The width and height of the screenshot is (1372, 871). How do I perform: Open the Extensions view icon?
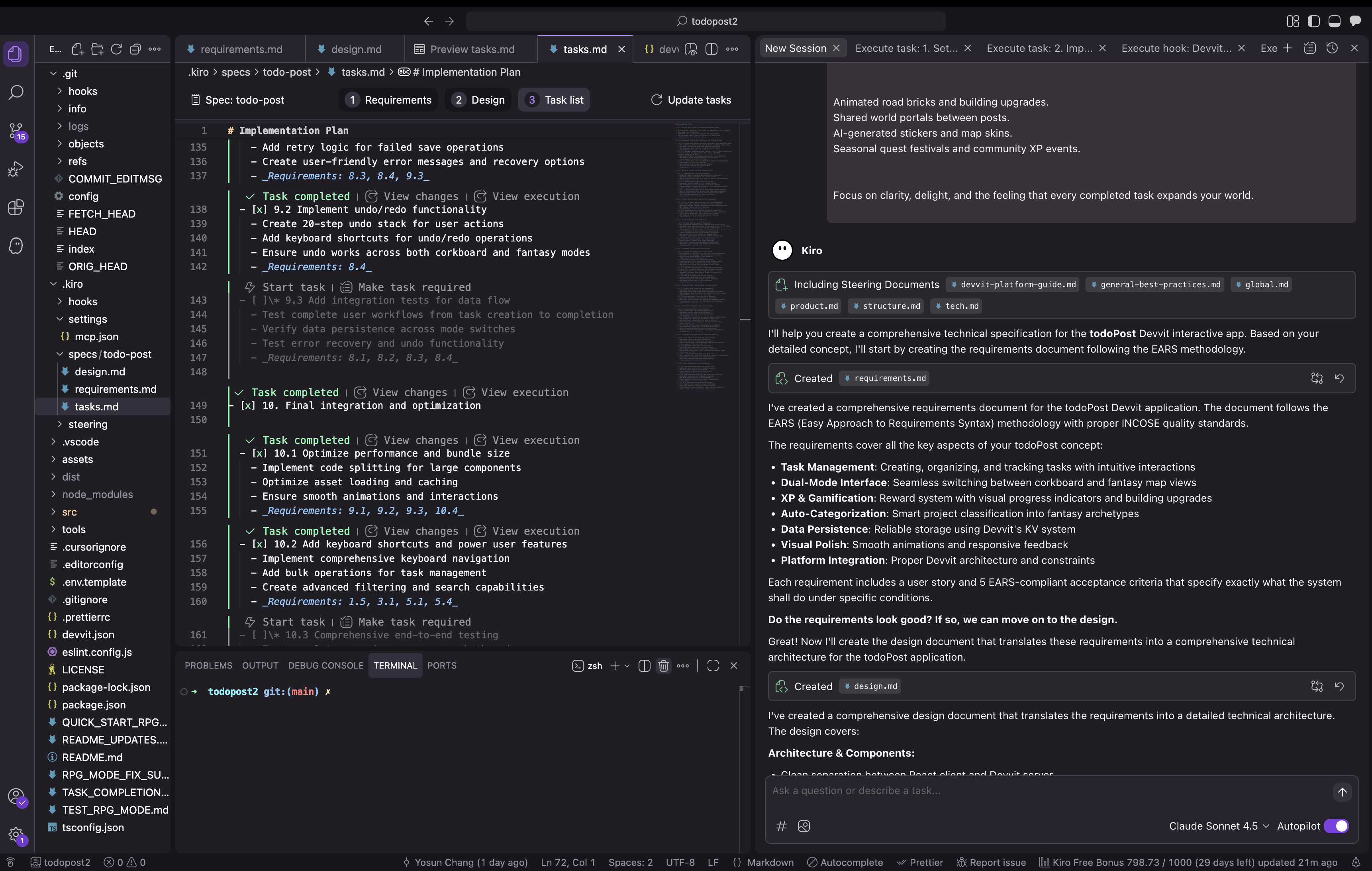[x=16, y=208]
